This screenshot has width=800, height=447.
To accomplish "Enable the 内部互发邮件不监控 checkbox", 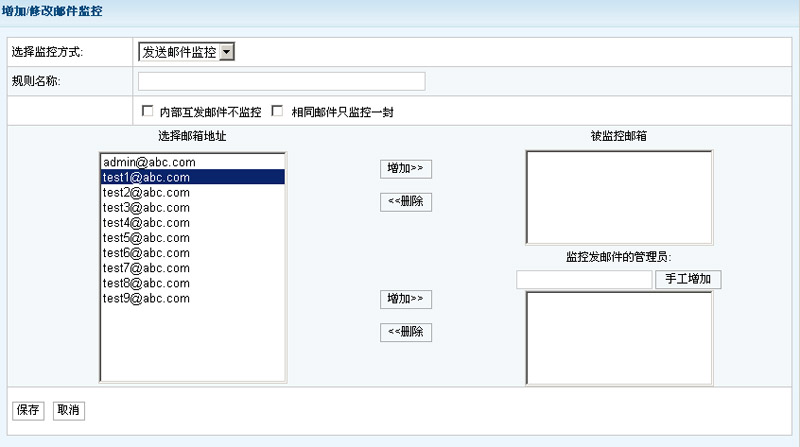I will point(148,112).
